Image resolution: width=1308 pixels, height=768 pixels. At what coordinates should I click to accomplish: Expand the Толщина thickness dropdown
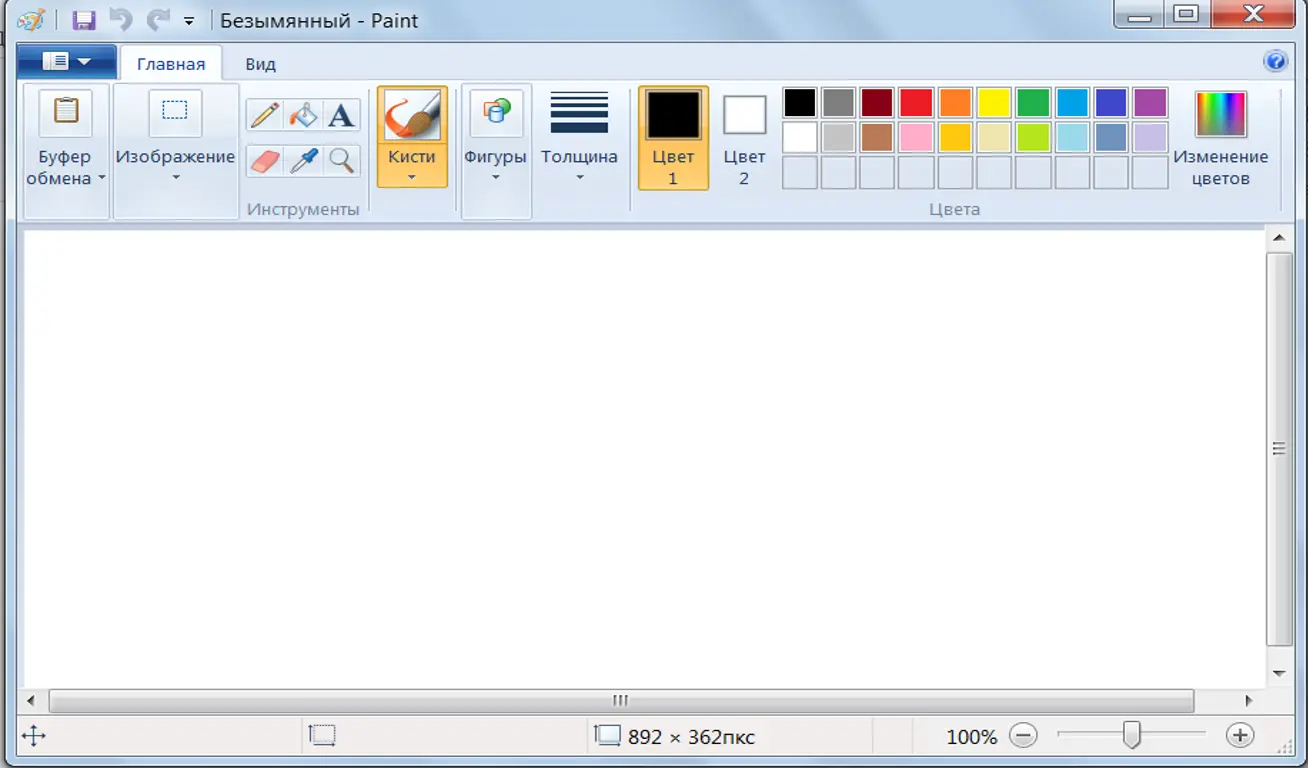(x=579, y=138)
